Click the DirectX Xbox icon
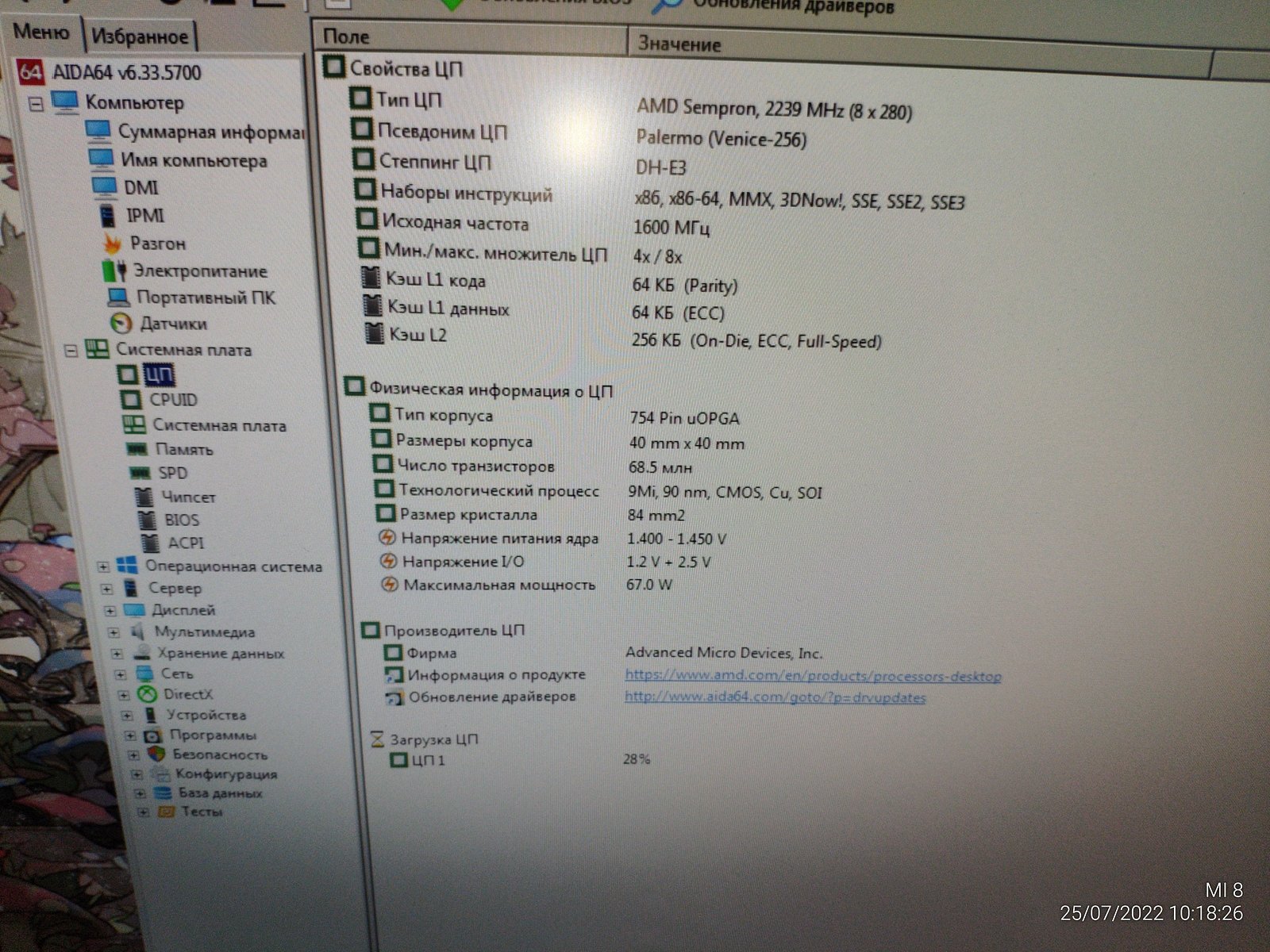This screenshot has width=1270, height=952. pyautogui.click(x=147, y=695)
